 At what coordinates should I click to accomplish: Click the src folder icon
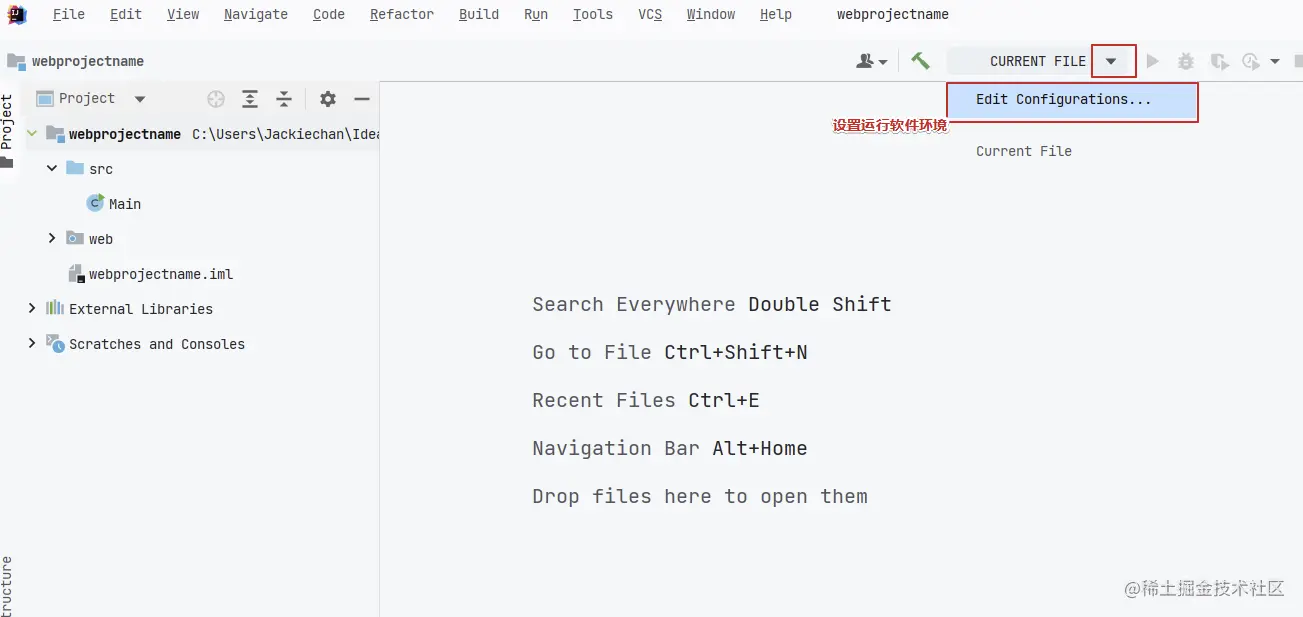pyautogui.click(x=75, y=168)
